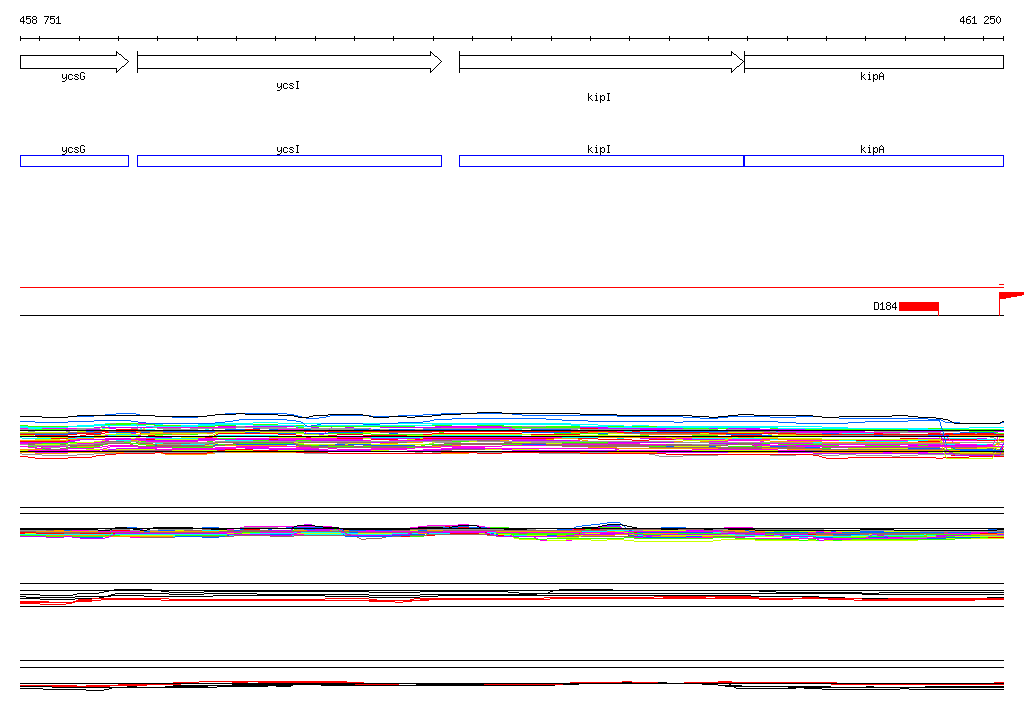The image size is (1024, 714).
Task: Click the ycsG gene arrow in top track
Action: [74, 62]
